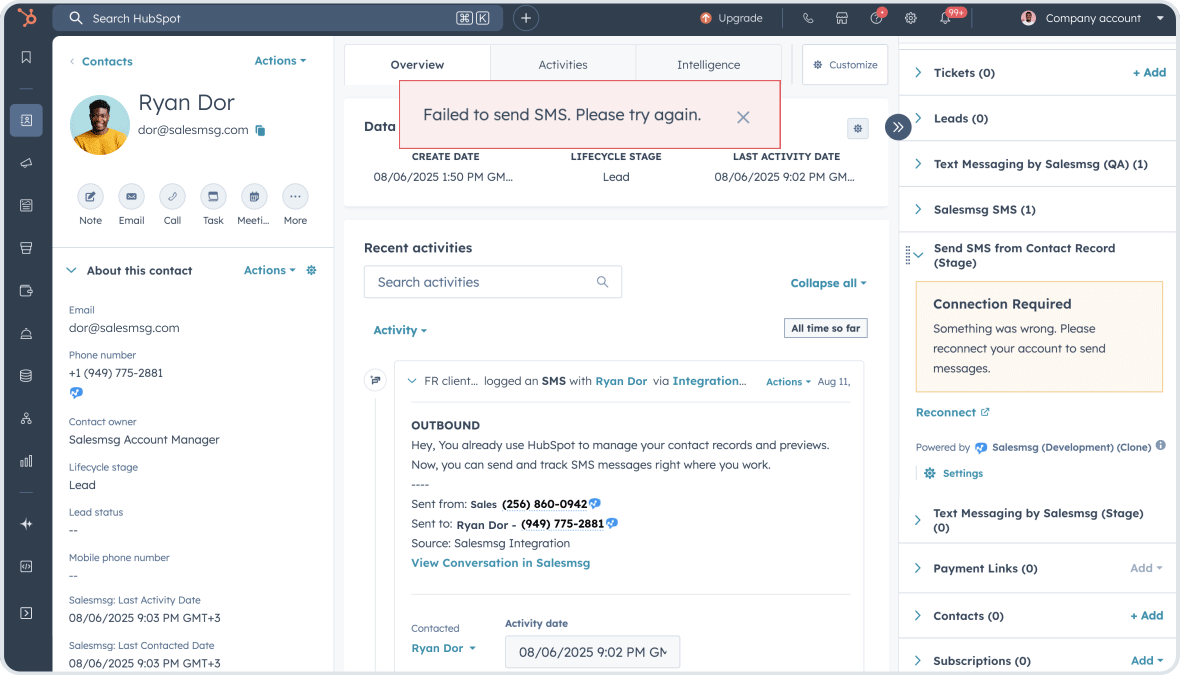Collapse the logged SMS activity chevron
The width and height of the screenshot is (1180, 676).
tap(412, 381)
